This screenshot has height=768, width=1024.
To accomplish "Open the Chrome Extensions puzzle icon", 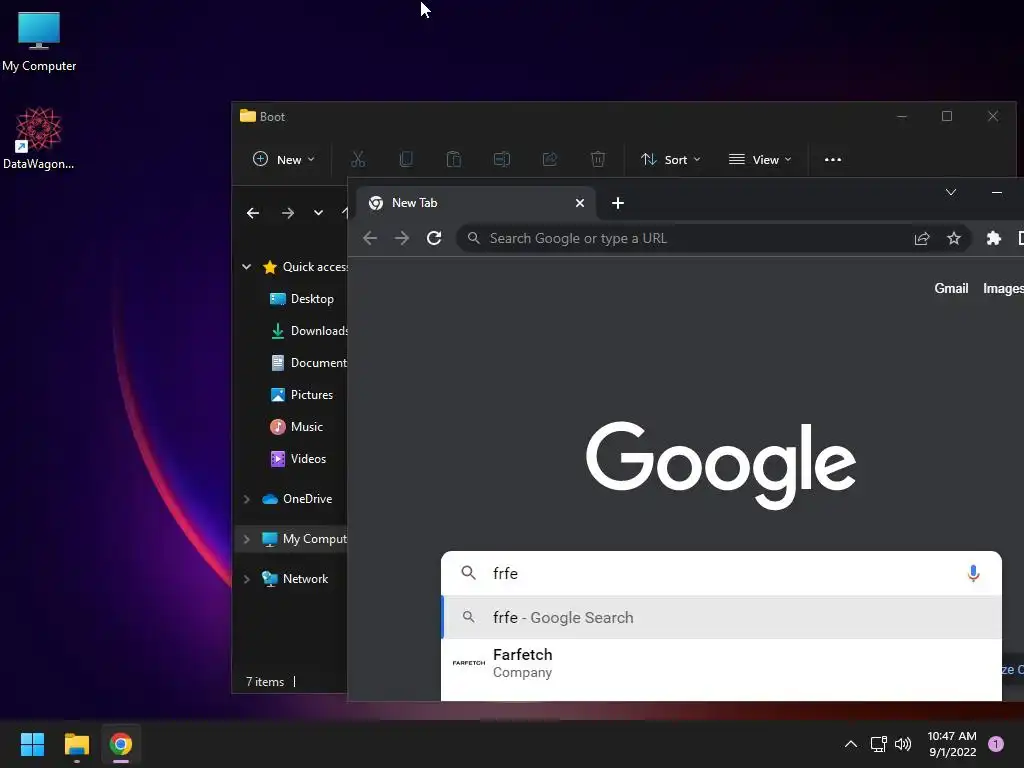I will point(993,238).
